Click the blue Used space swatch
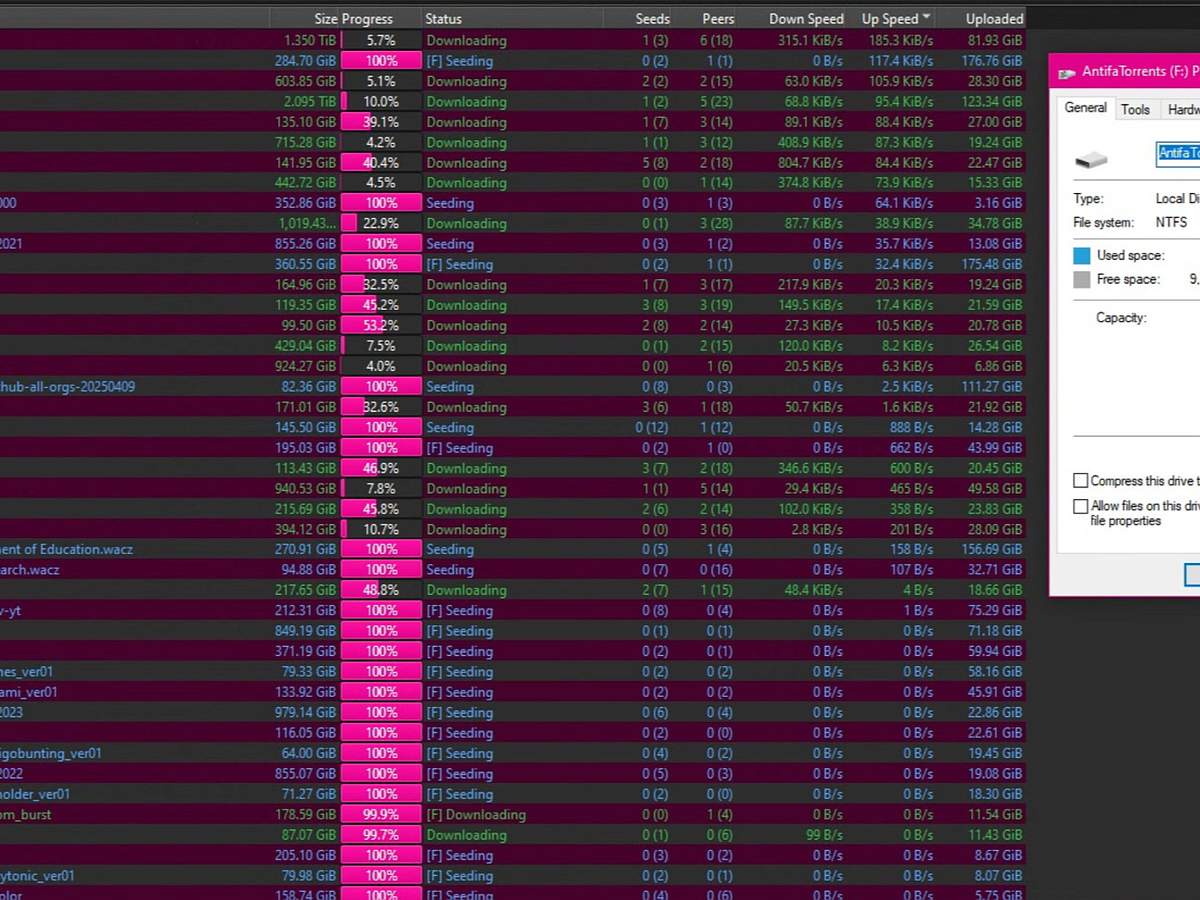 (1081, 256)
